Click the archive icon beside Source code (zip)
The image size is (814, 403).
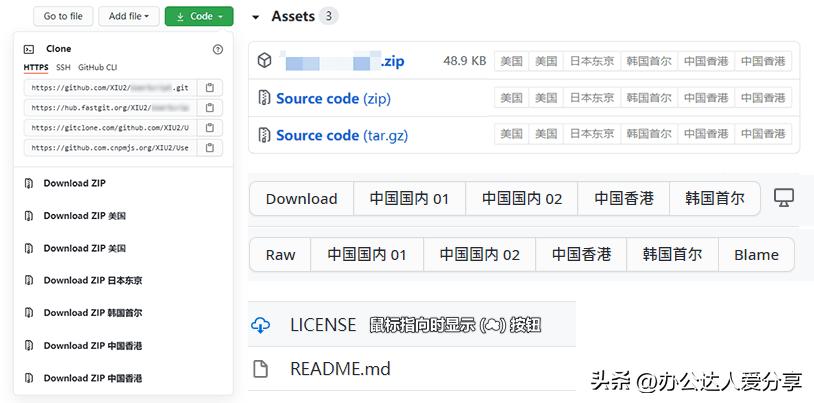pos(265,98)
